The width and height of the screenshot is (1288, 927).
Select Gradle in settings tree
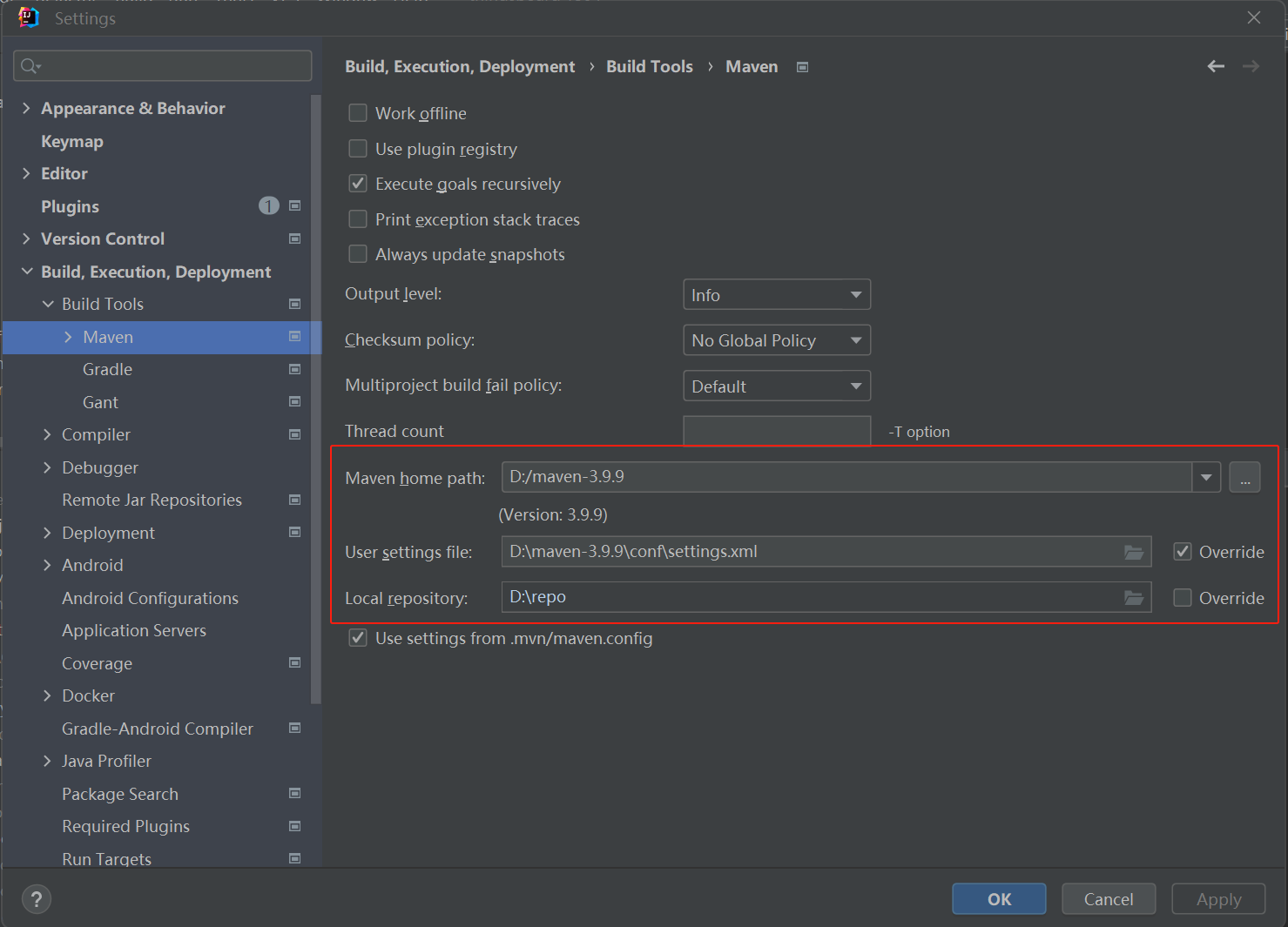[107, 369]
